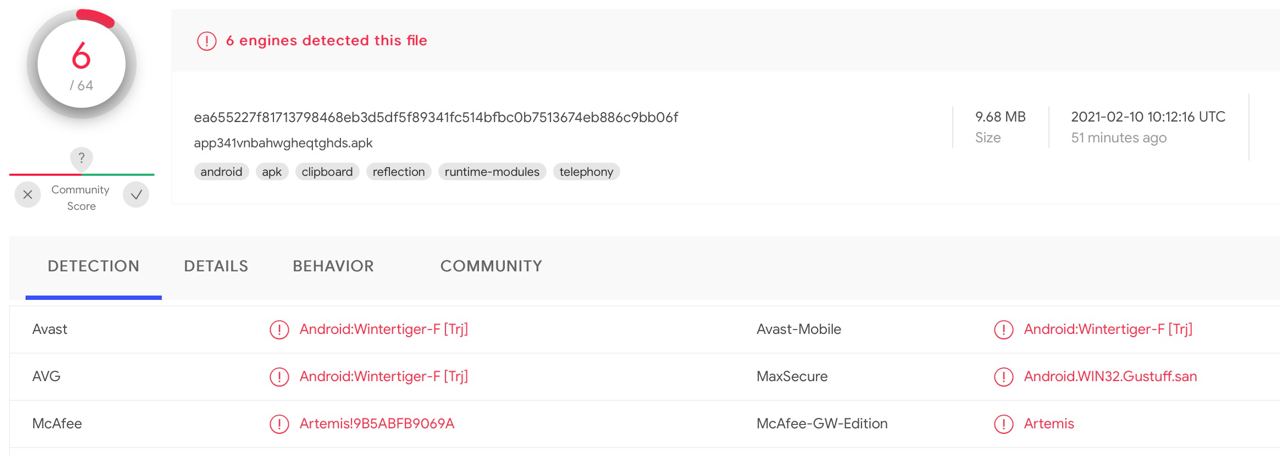1280x456 pixels.
Task: Click the 'runtime-modules' tag
Action: coord(492,172)
